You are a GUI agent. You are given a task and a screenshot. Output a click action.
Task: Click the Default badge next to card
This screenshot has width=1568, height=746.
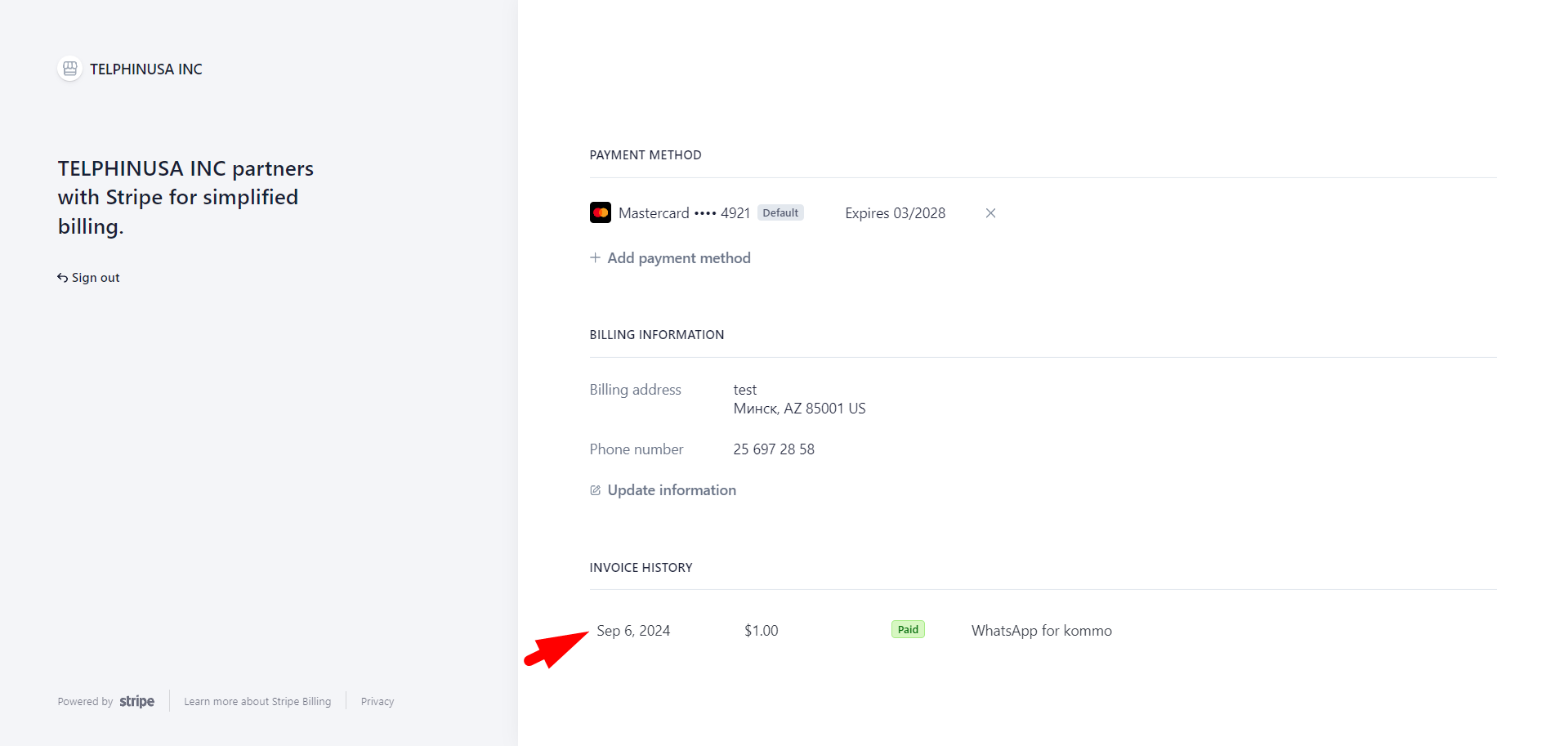coord(780,212)
